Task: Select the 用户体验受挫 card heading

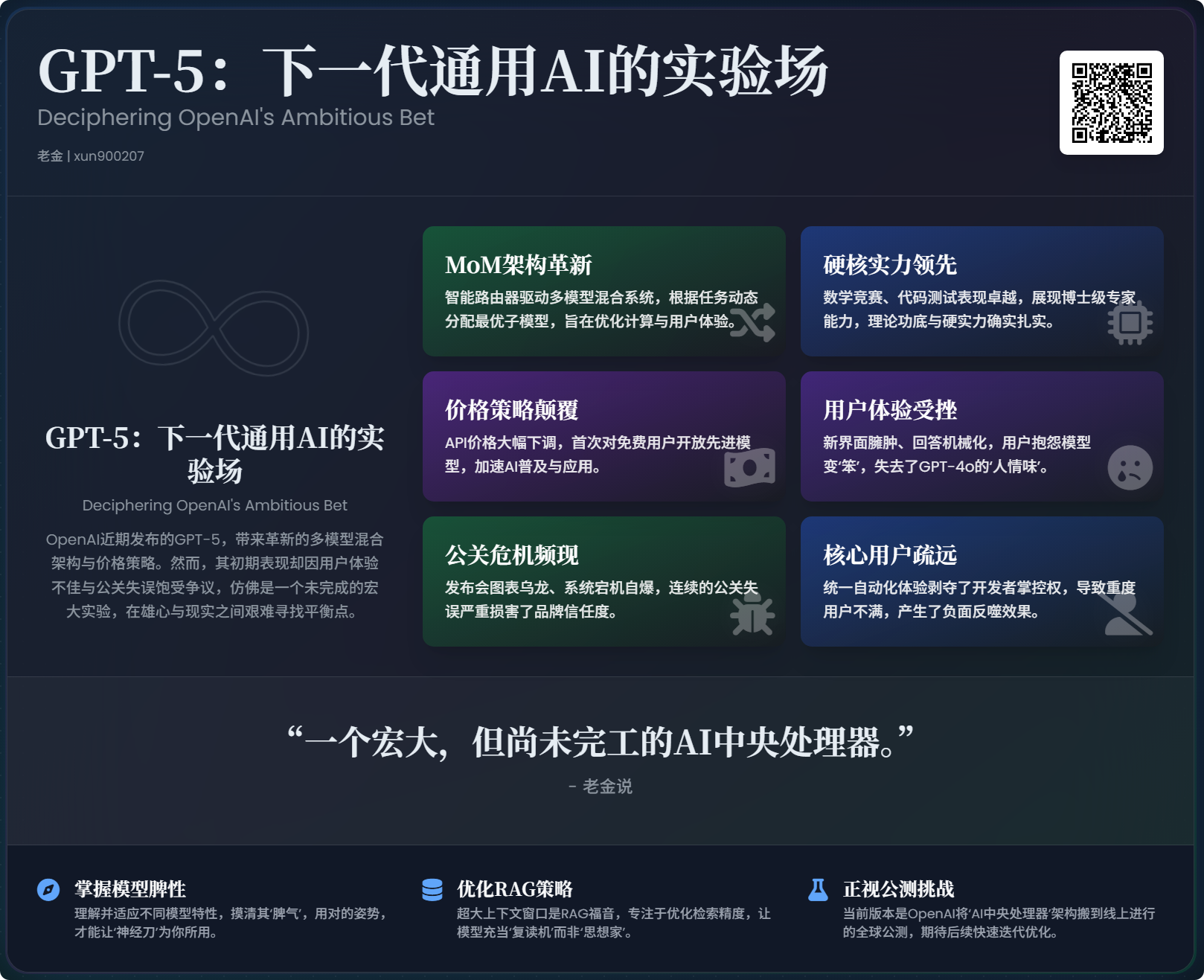Action: pyautogui.click(x=889, y=410)
